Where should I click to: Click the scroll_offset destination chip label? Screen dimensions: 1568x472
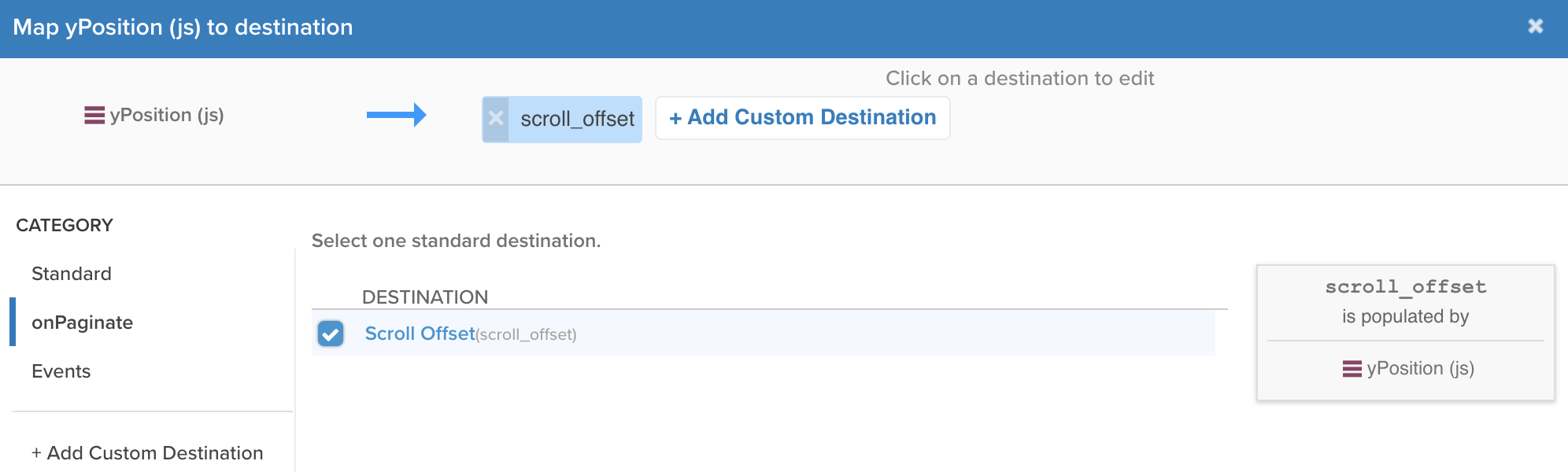[x=577, y=119]
